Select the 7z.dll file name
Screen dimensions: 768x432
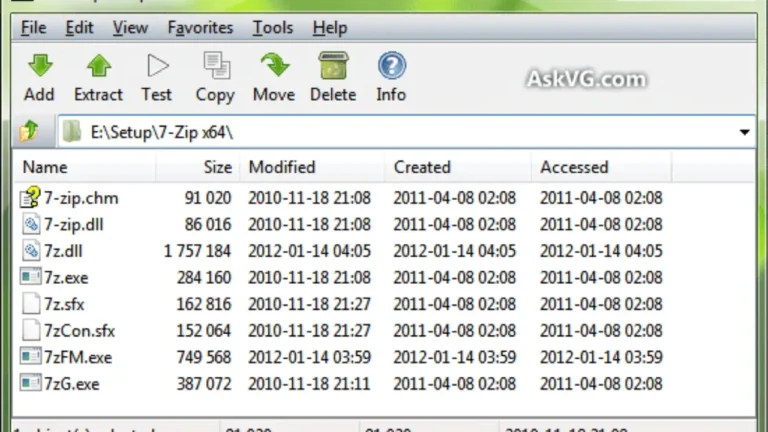(63, 251)
